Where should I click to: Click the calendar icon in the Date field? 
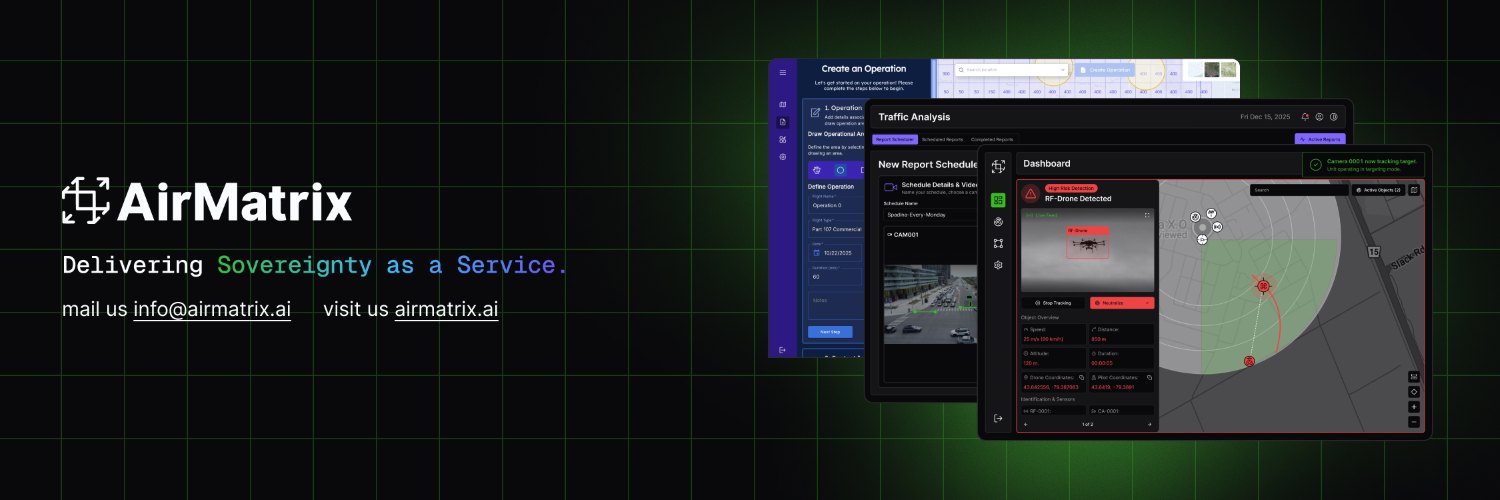[x=816, y=252]
